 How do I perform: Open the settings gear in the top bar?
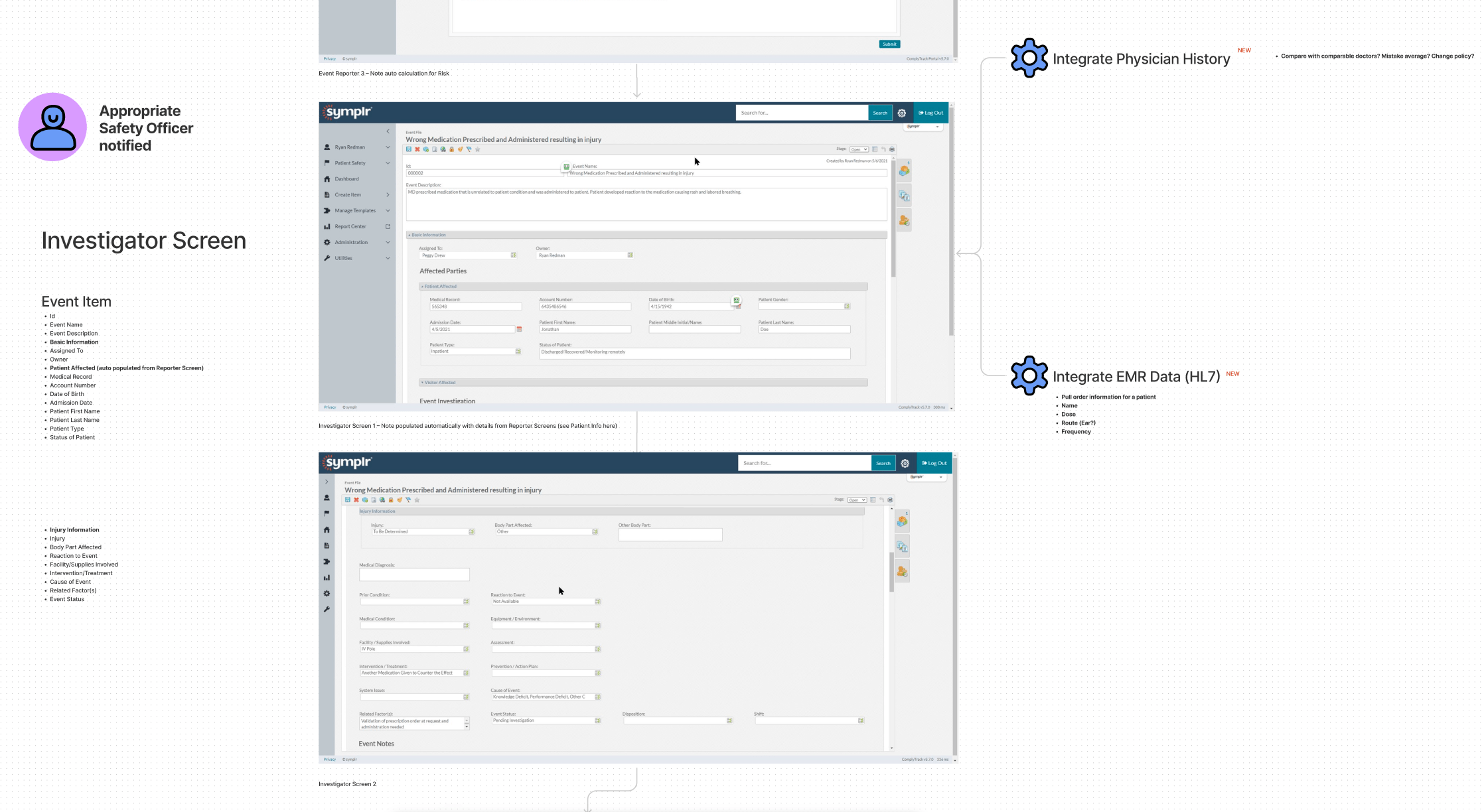point(902,113)
